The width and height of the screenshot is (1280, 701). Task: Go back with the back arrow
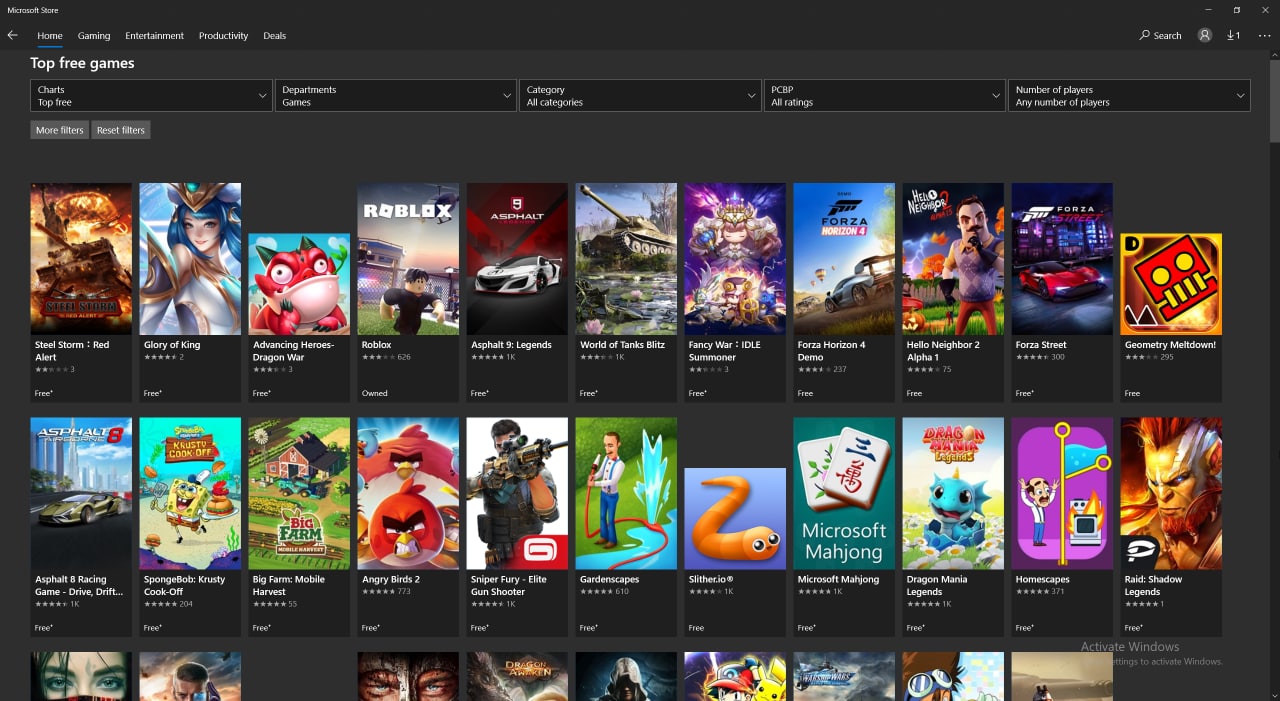(12, 35)
